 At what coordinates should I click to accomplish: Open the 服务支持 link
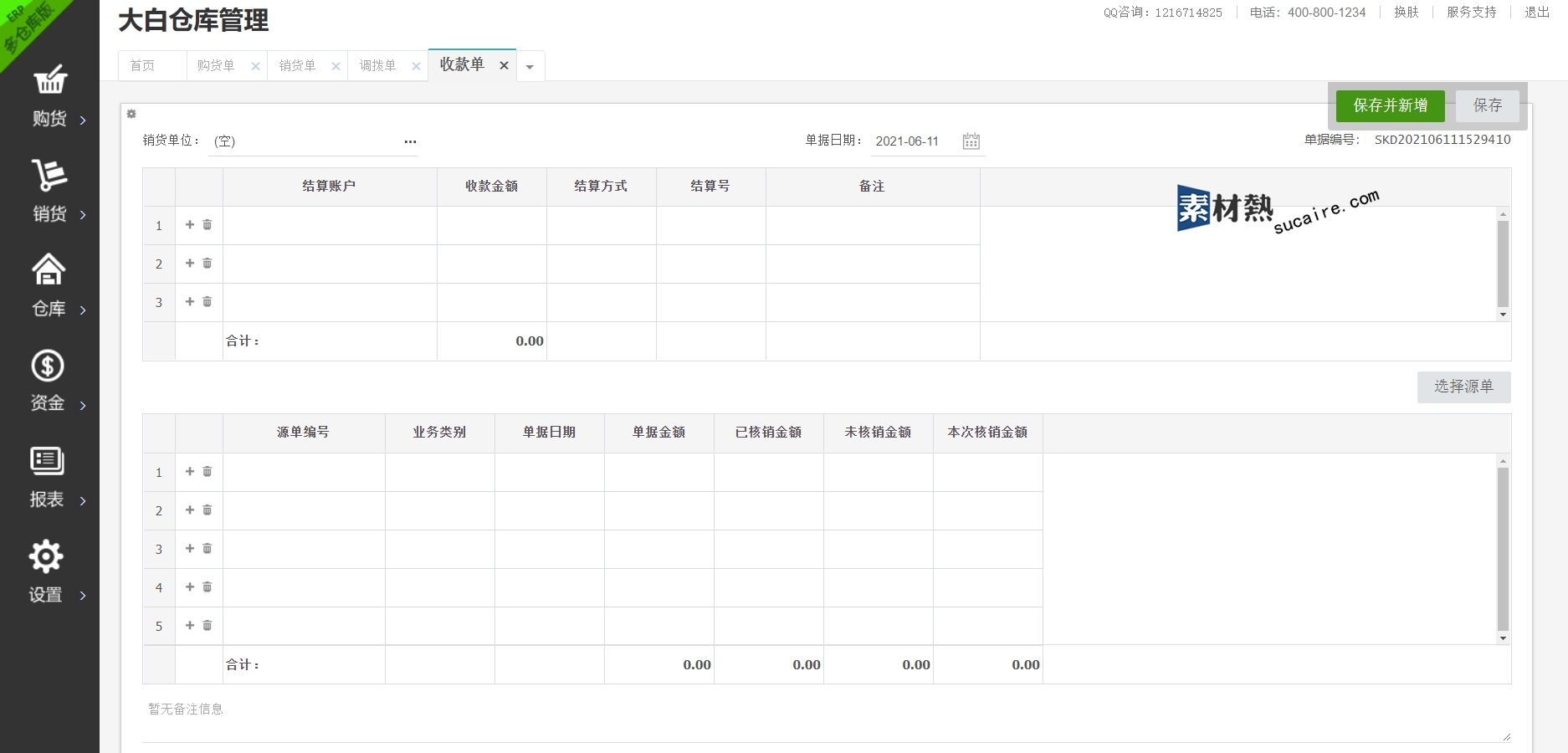(x=1471, y=13)
